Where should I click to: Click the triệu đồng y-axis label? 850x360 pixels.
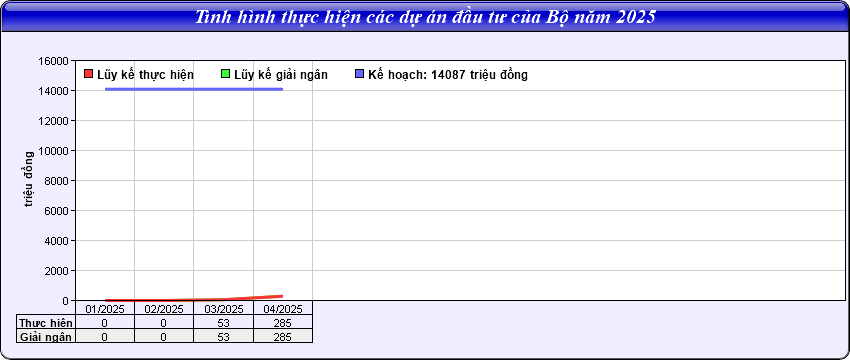[x=29, y=179]
